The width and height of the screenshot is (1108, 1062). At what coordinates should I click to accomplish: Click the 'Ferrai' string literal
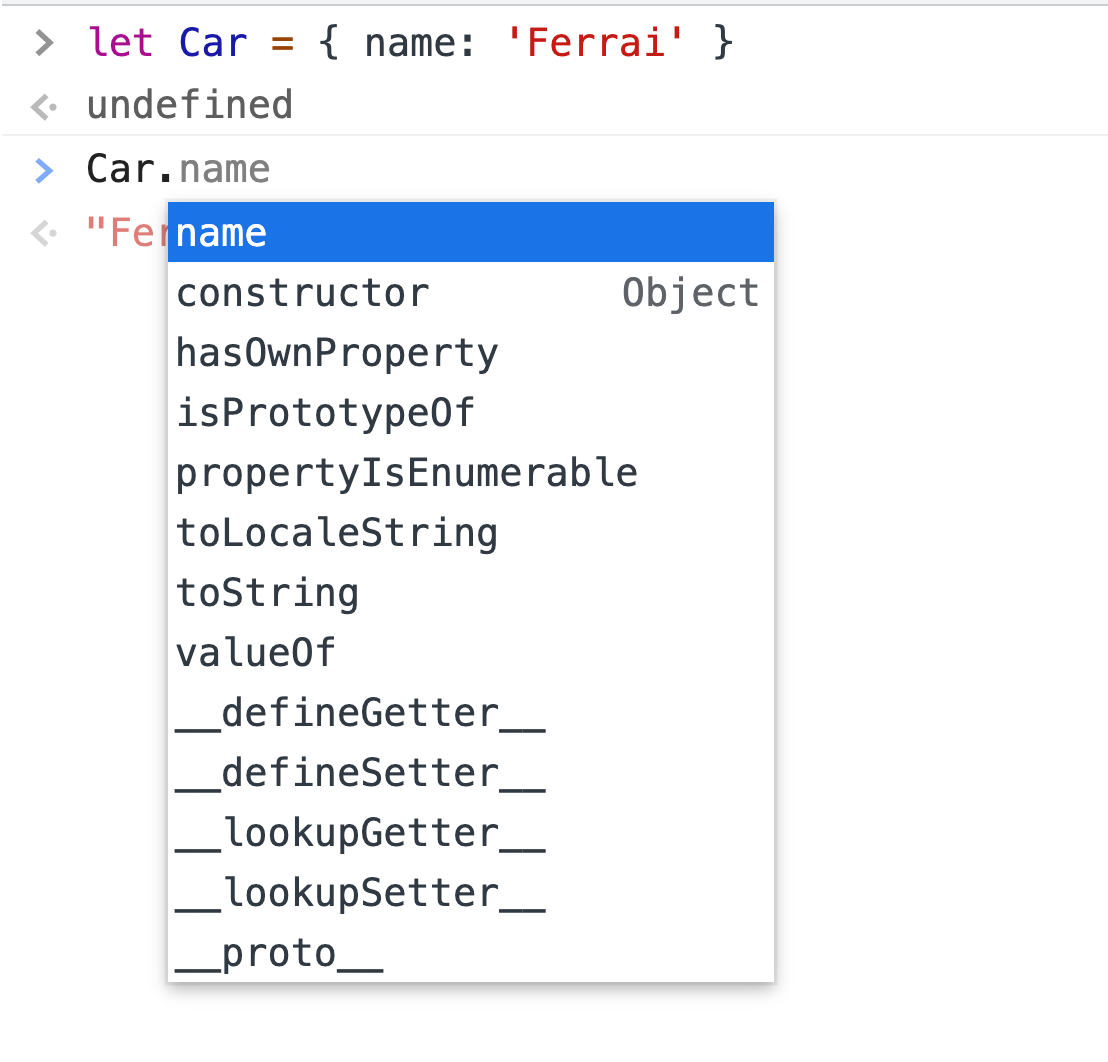click(x=597, y=42)
